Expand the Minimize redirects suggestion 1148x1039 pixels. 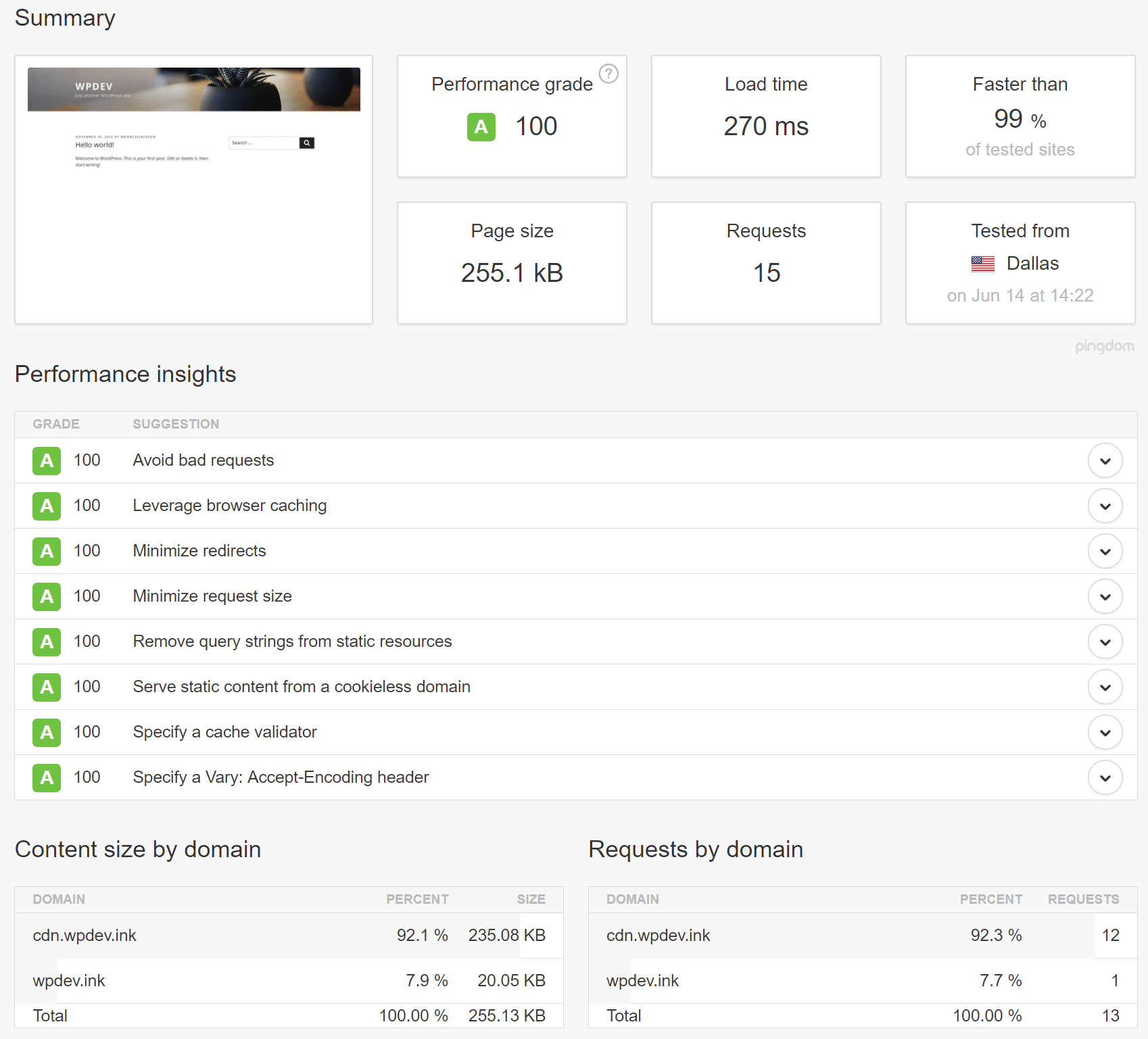click(1105, 551)
